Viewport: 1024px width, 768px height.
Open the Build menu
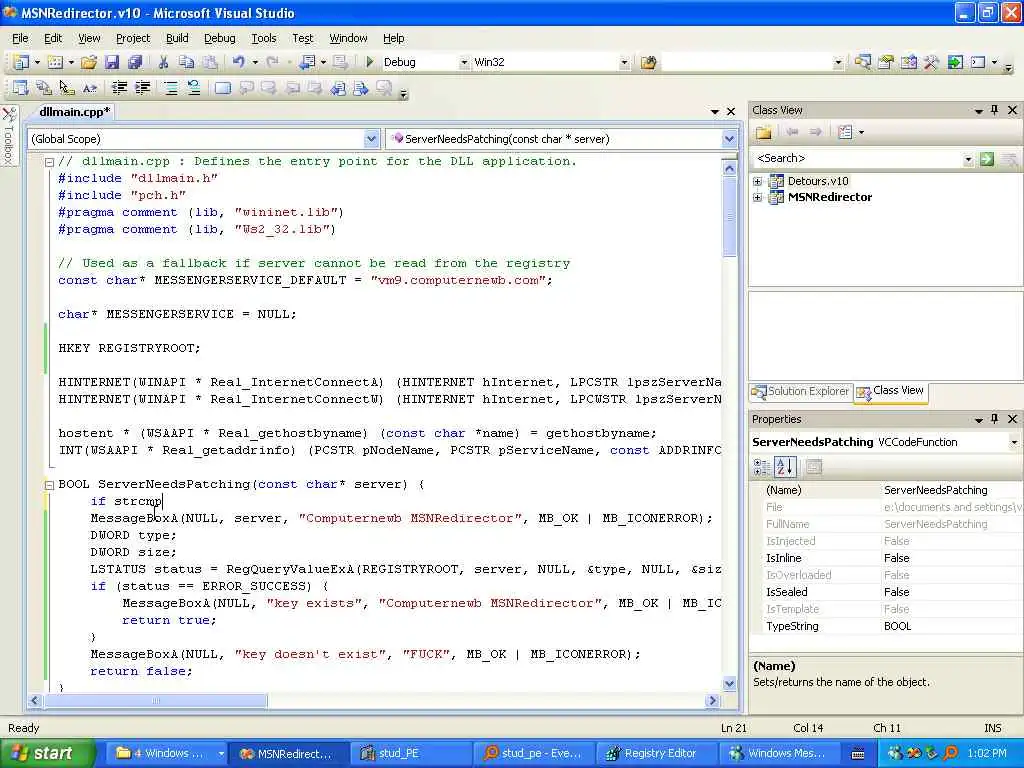coord(177,39)
